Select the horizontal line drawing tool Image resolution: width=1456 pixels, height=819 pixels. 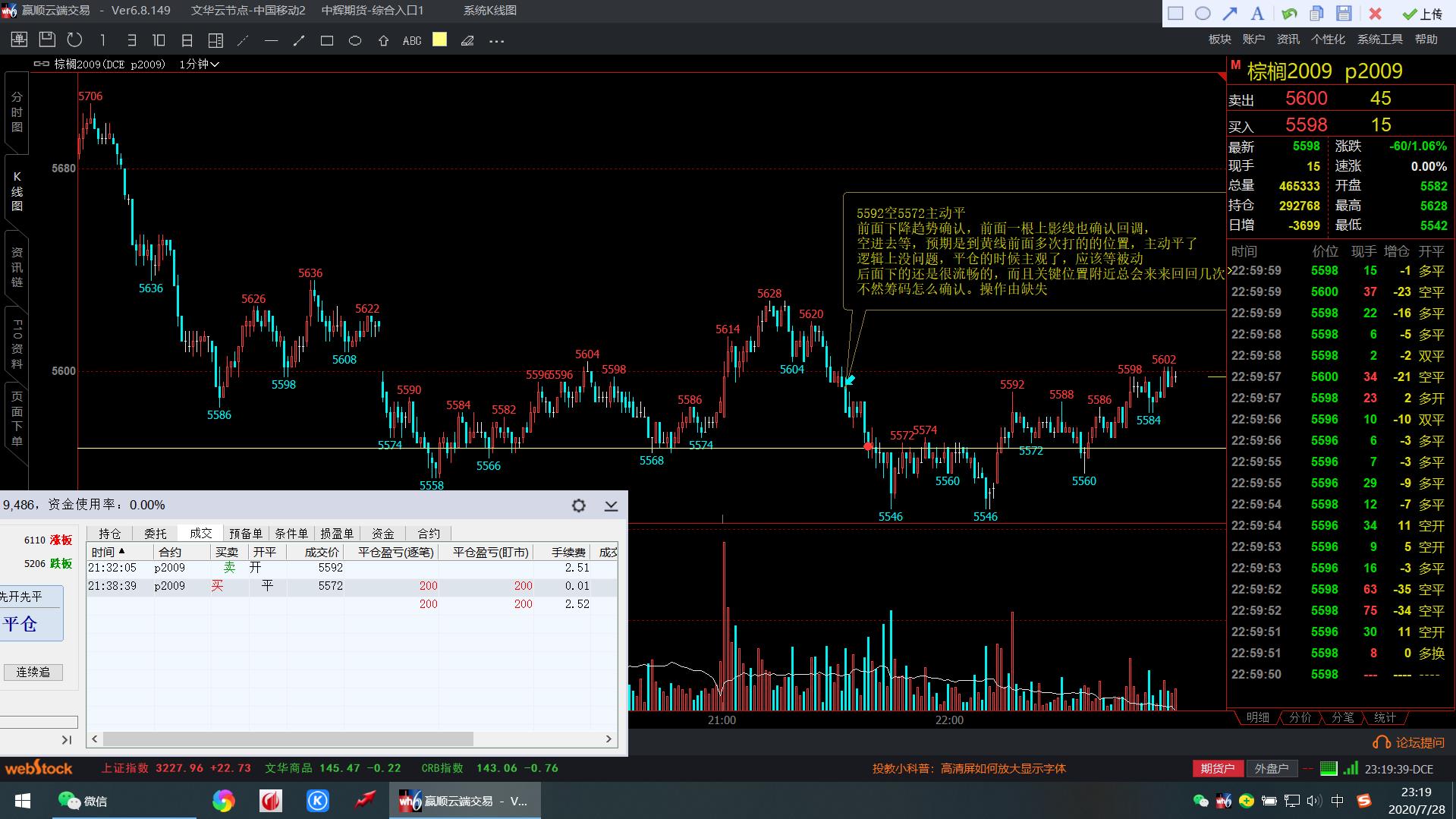click(271, 40)
